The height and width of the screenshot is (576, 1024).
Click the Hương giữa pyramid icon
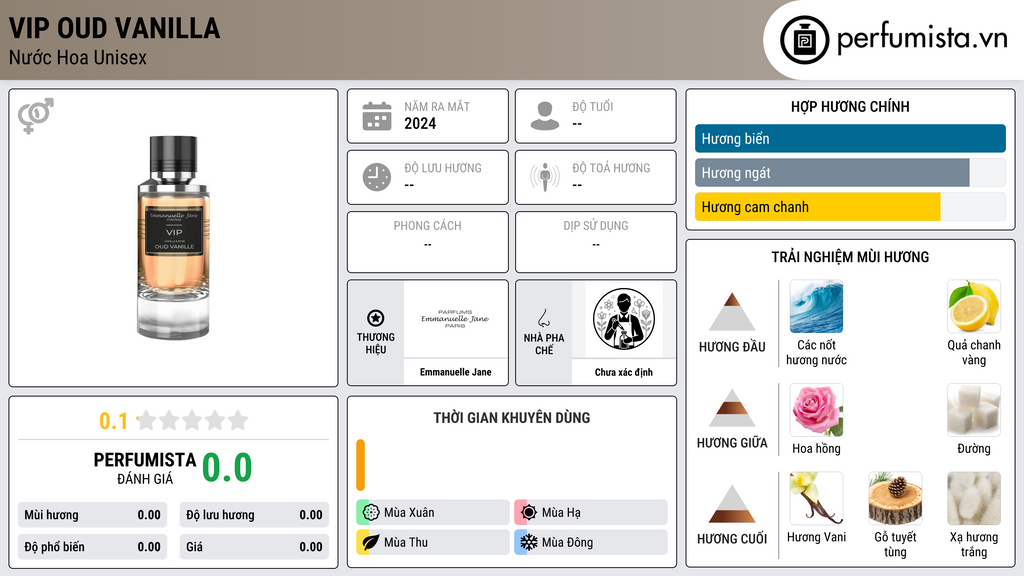click(732, 408)
